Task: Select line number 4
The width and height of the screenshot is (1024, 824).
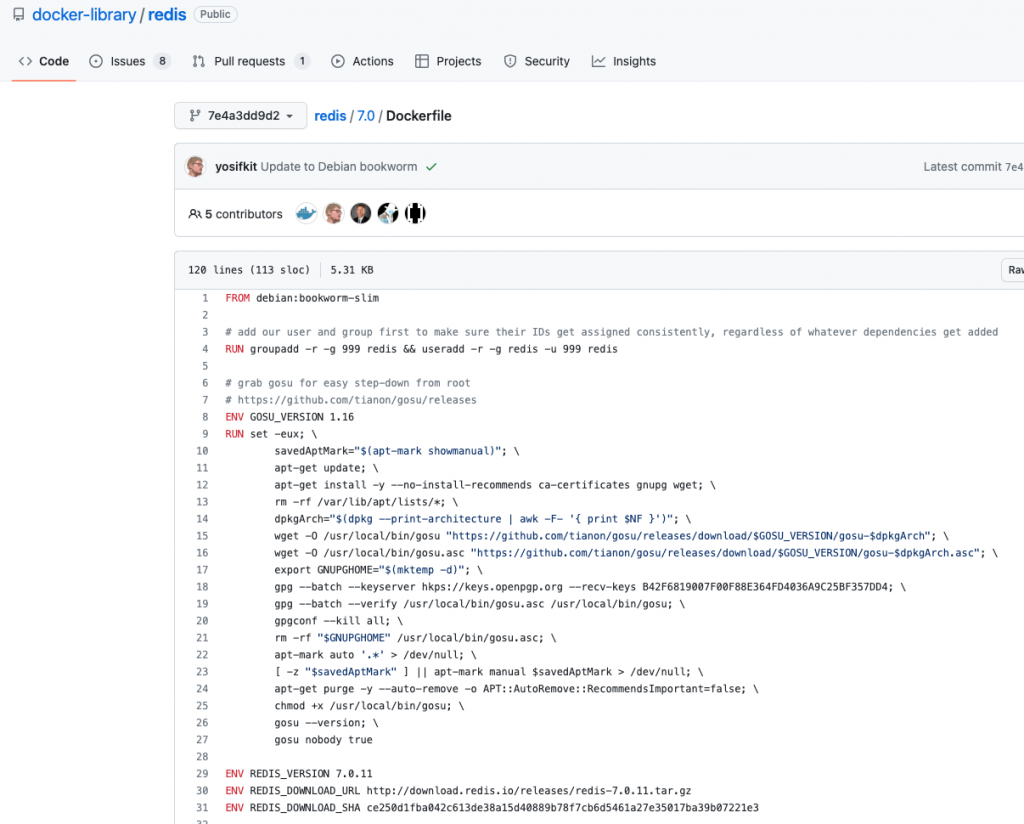Action: pos(205,349)
